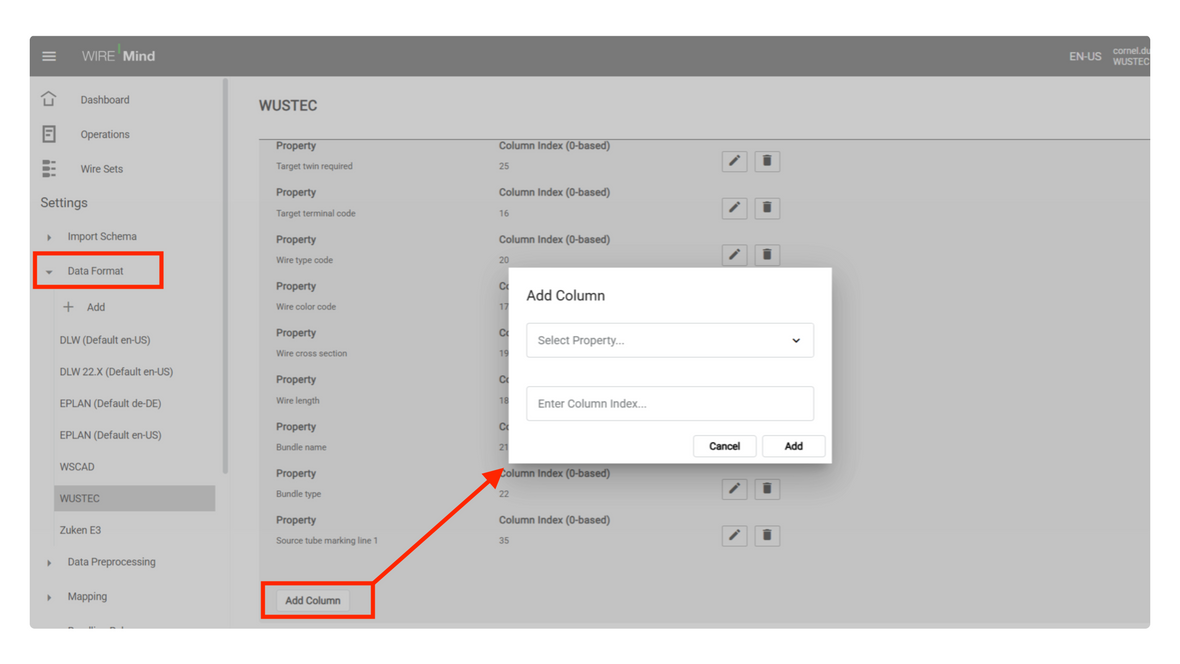1180x664 pixels.
Task: Select the DLW 22.X (Default en-US) format
Action: pyautogui.click(x=116, y=371)
